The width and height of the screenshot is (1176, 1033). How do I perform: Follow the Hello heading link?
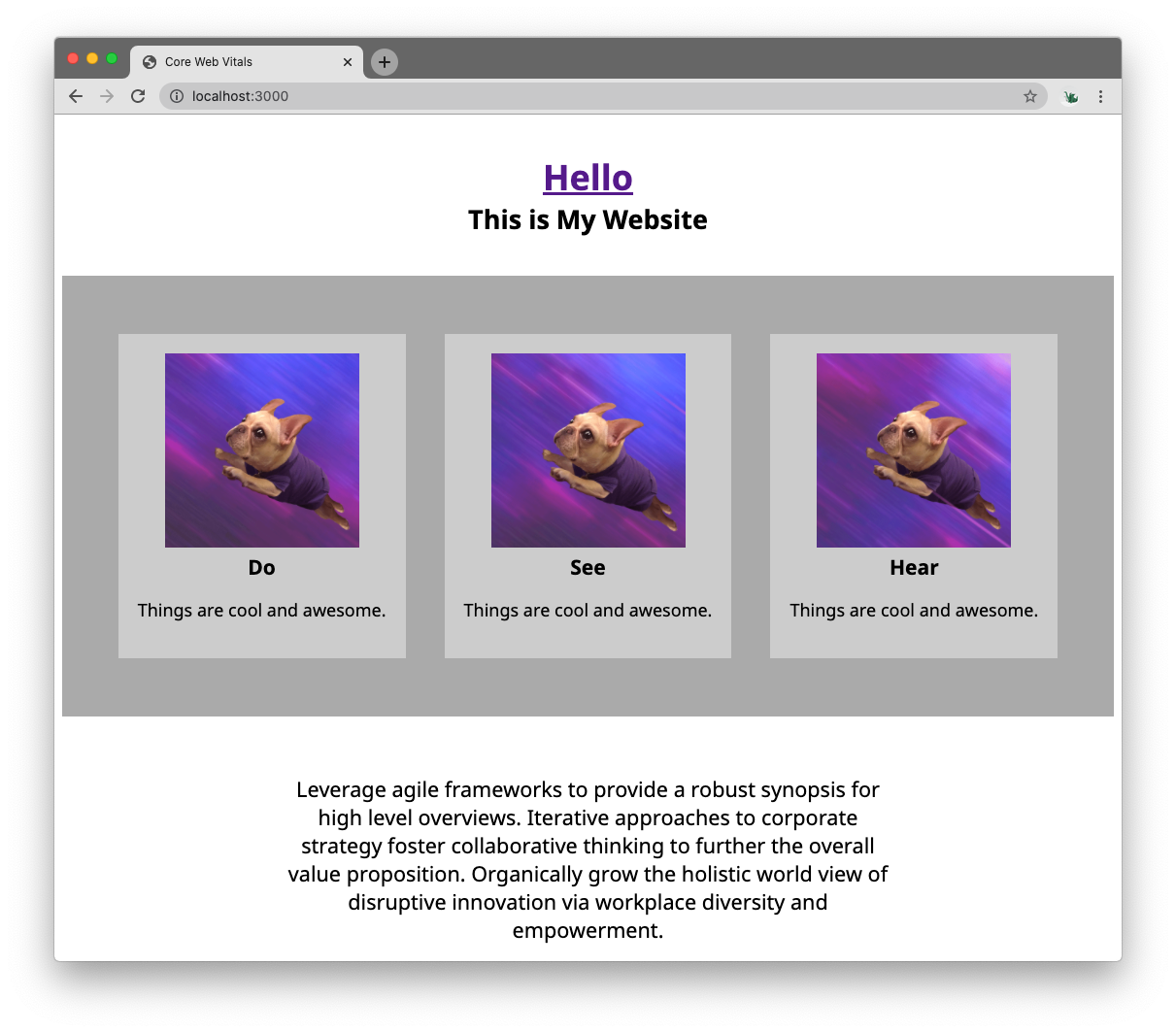pyautogui.click(x=588, y=178)
